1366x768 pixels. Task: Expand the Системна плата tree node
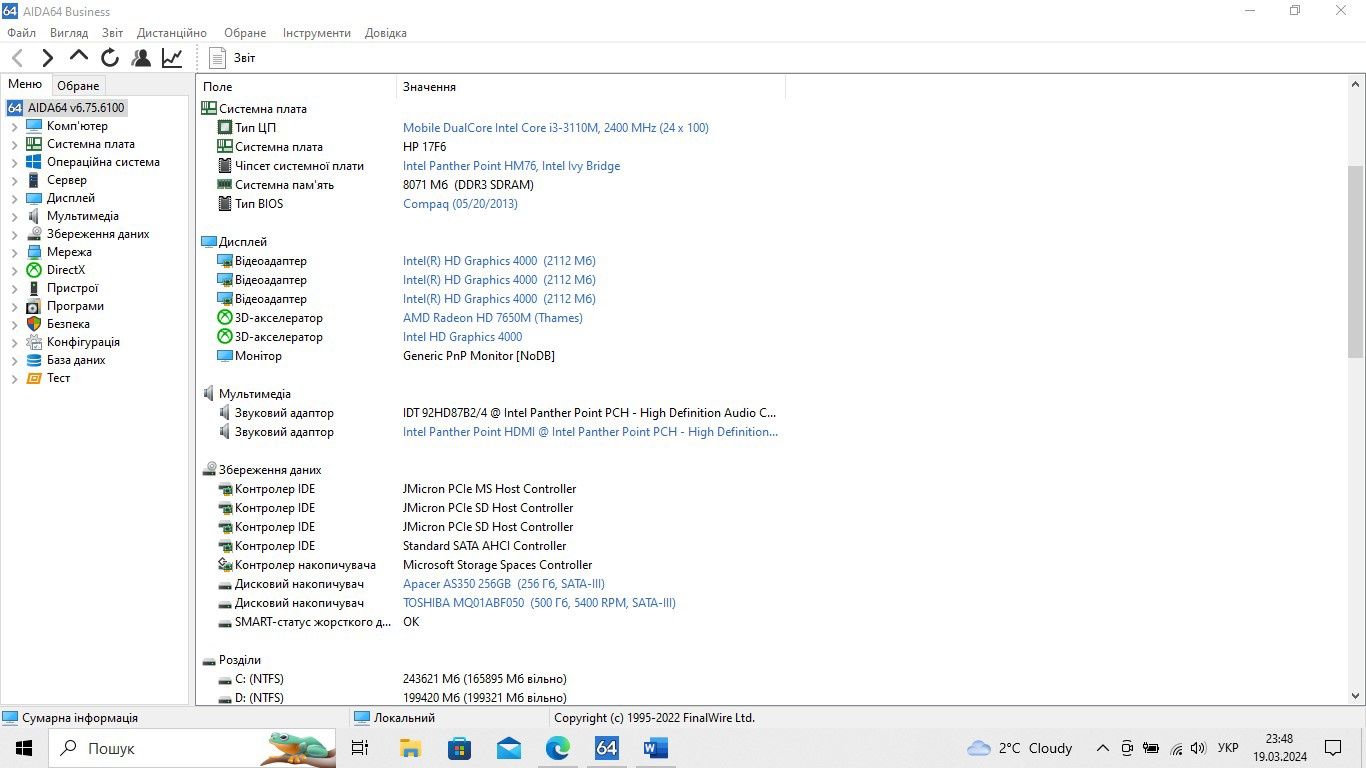(x=14, y=145)
